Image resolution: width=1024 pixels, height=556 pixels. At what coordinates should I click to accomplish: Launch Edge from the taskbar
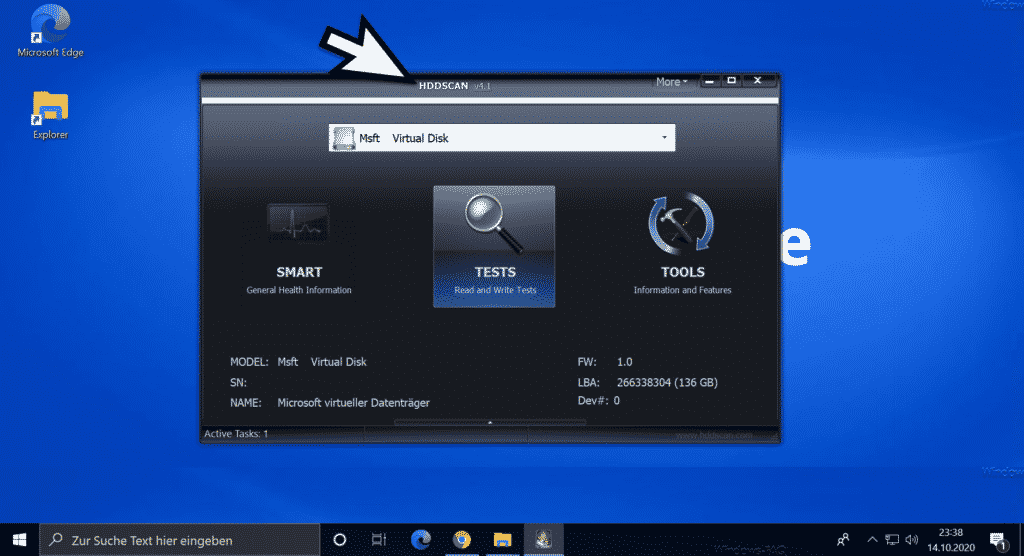(421, 540)
